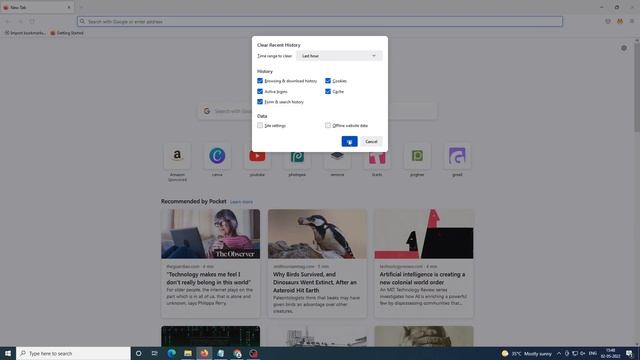Click the taskbar Type here to search box

click(x=73, y=353)
